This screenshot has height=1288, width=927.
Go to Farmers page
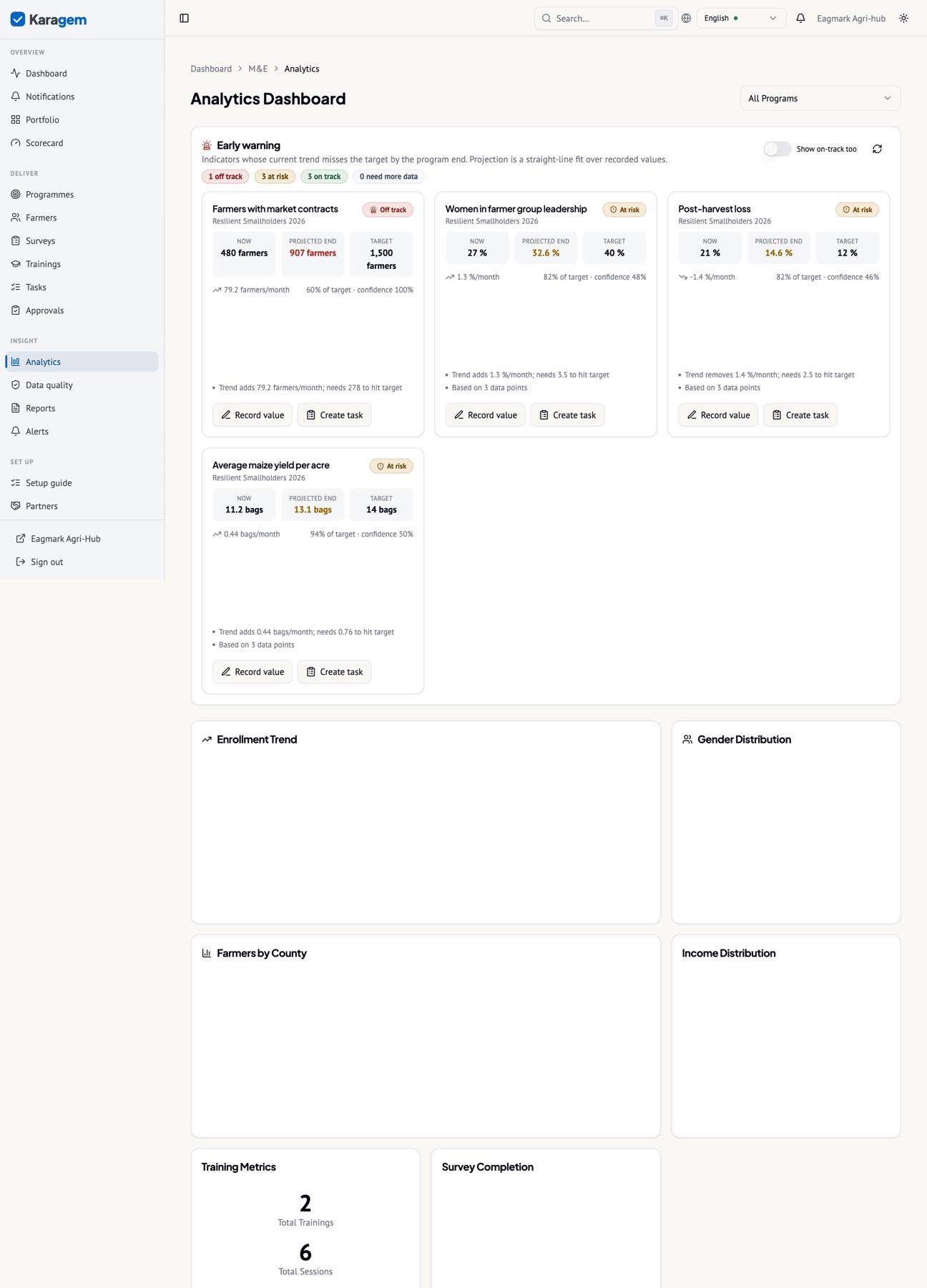pos(82,218)
